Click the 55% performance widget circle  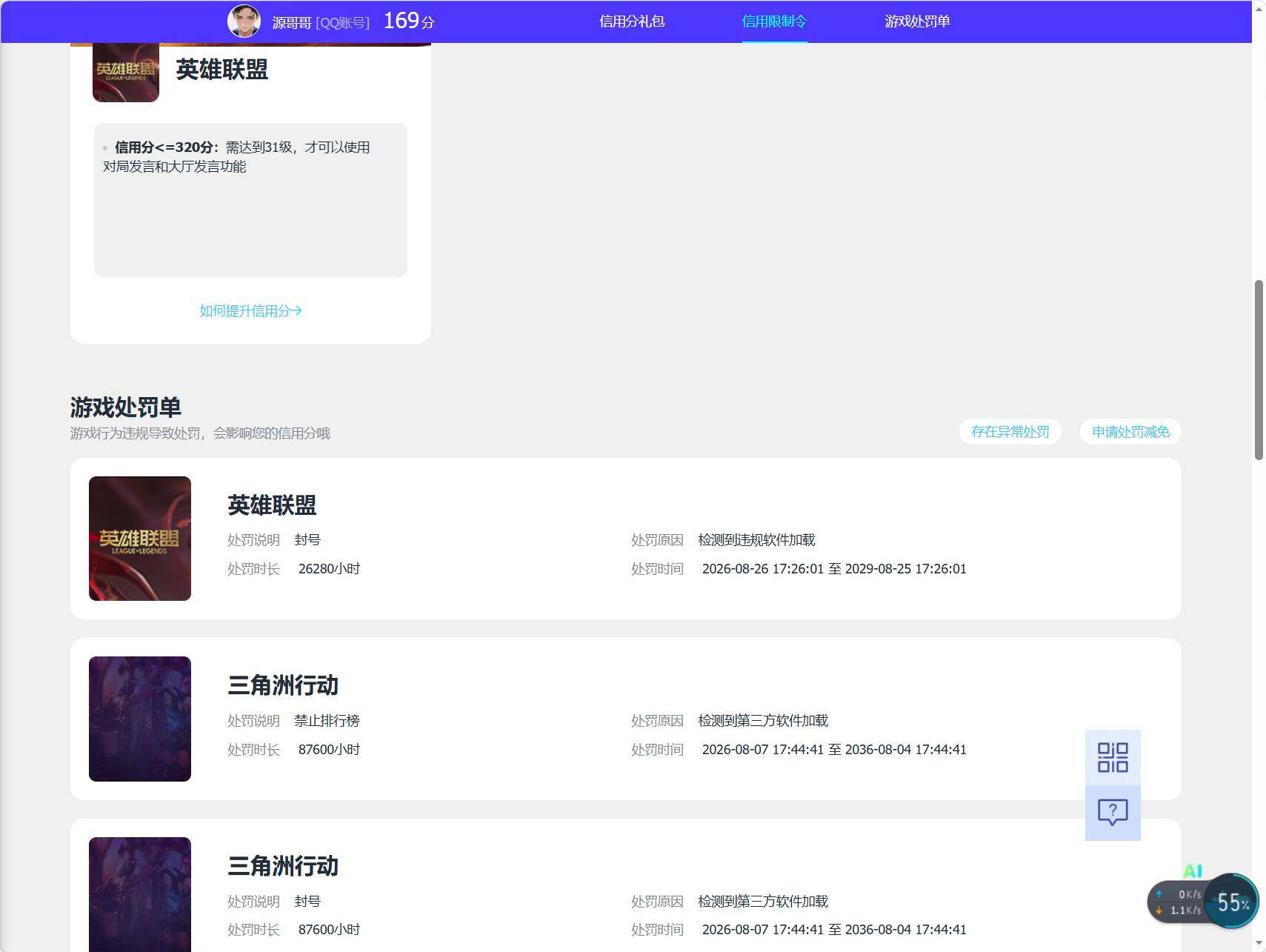[x=1233, y=902]
